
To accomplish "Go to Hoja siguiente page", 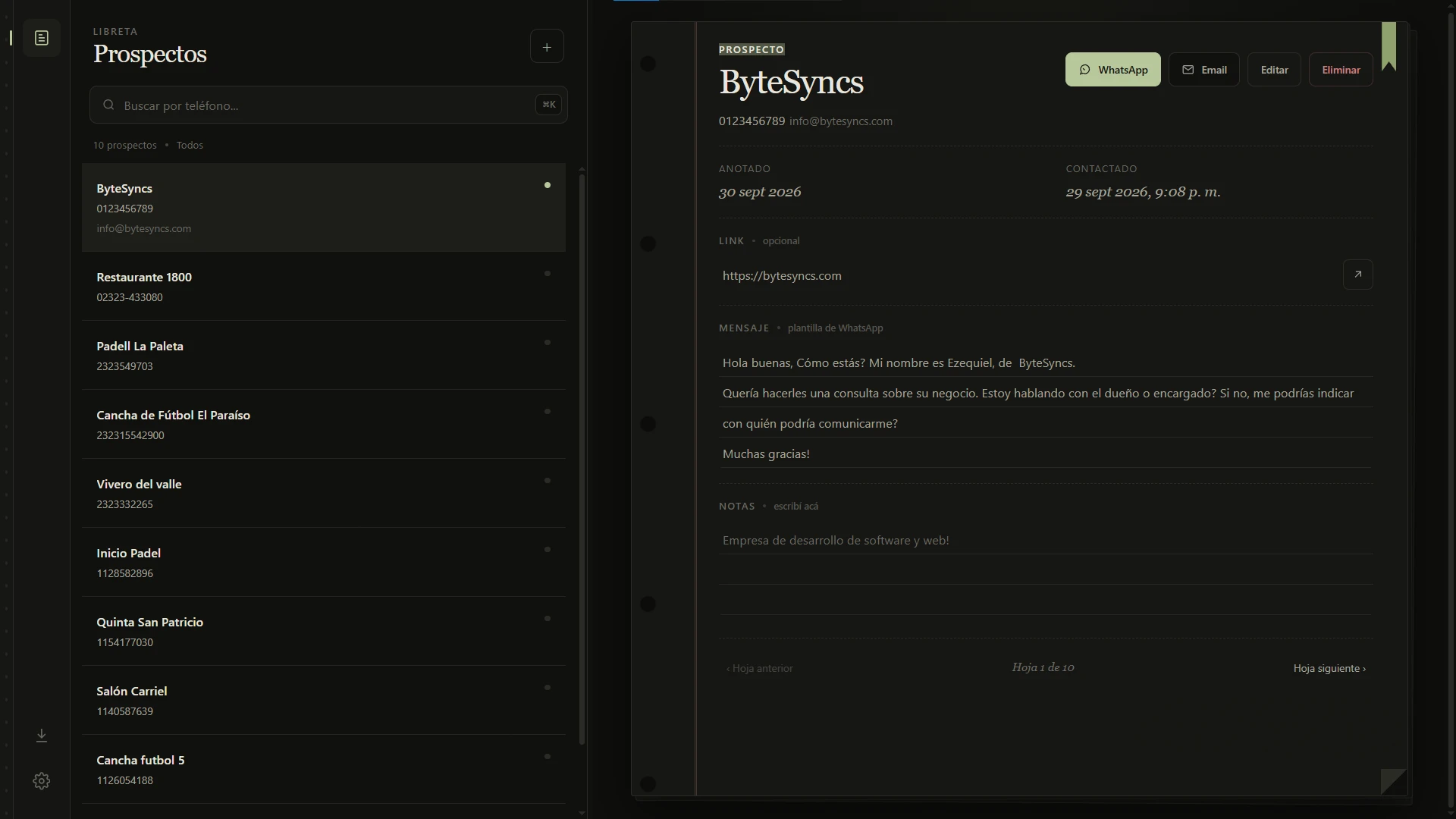I will pos(1329,668).
